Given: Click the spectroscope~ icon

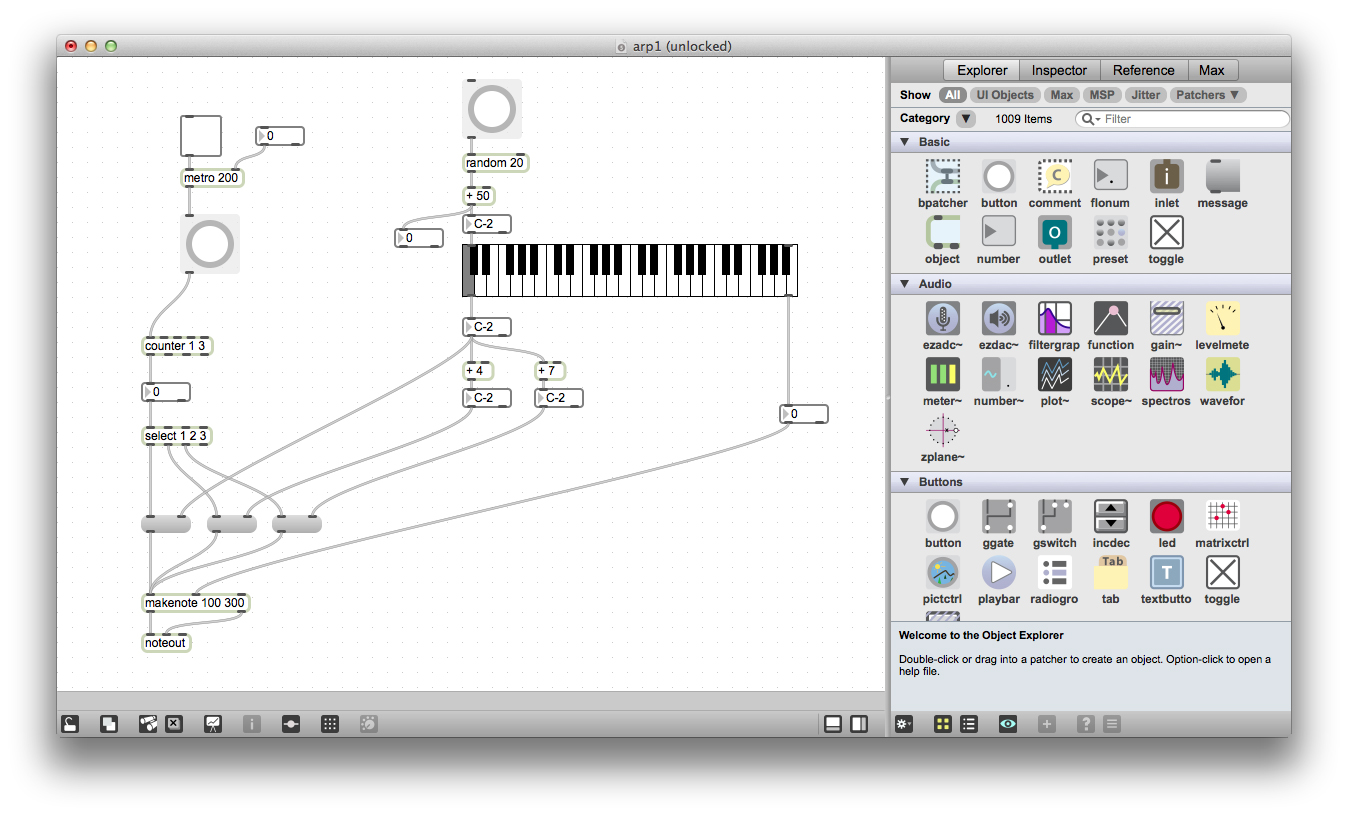Looking at the screenshot, I should pos(1166,375).
